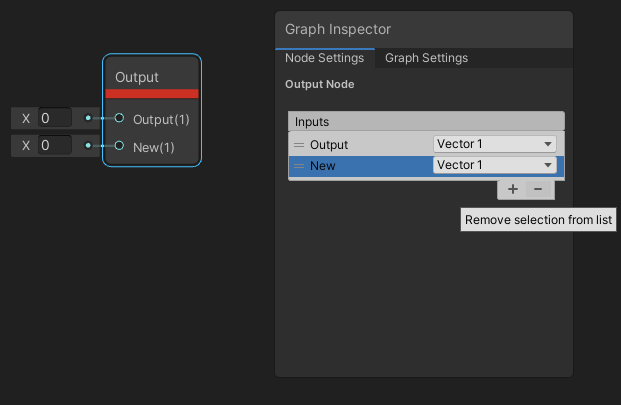This screenshot has height=405, width=621.
Task: Add a new input with the plus button
Action: point(512,189)
